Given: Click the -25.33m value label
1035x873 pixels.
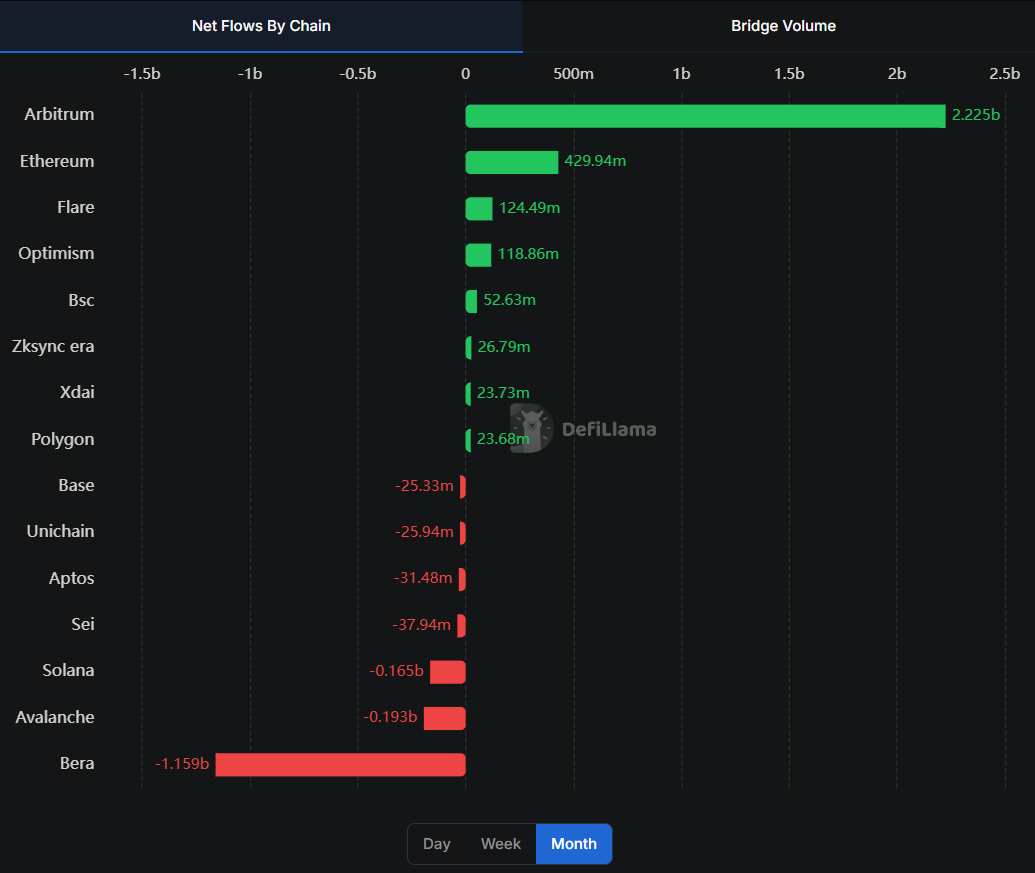Looking at the screenshot, I should 424,486.
